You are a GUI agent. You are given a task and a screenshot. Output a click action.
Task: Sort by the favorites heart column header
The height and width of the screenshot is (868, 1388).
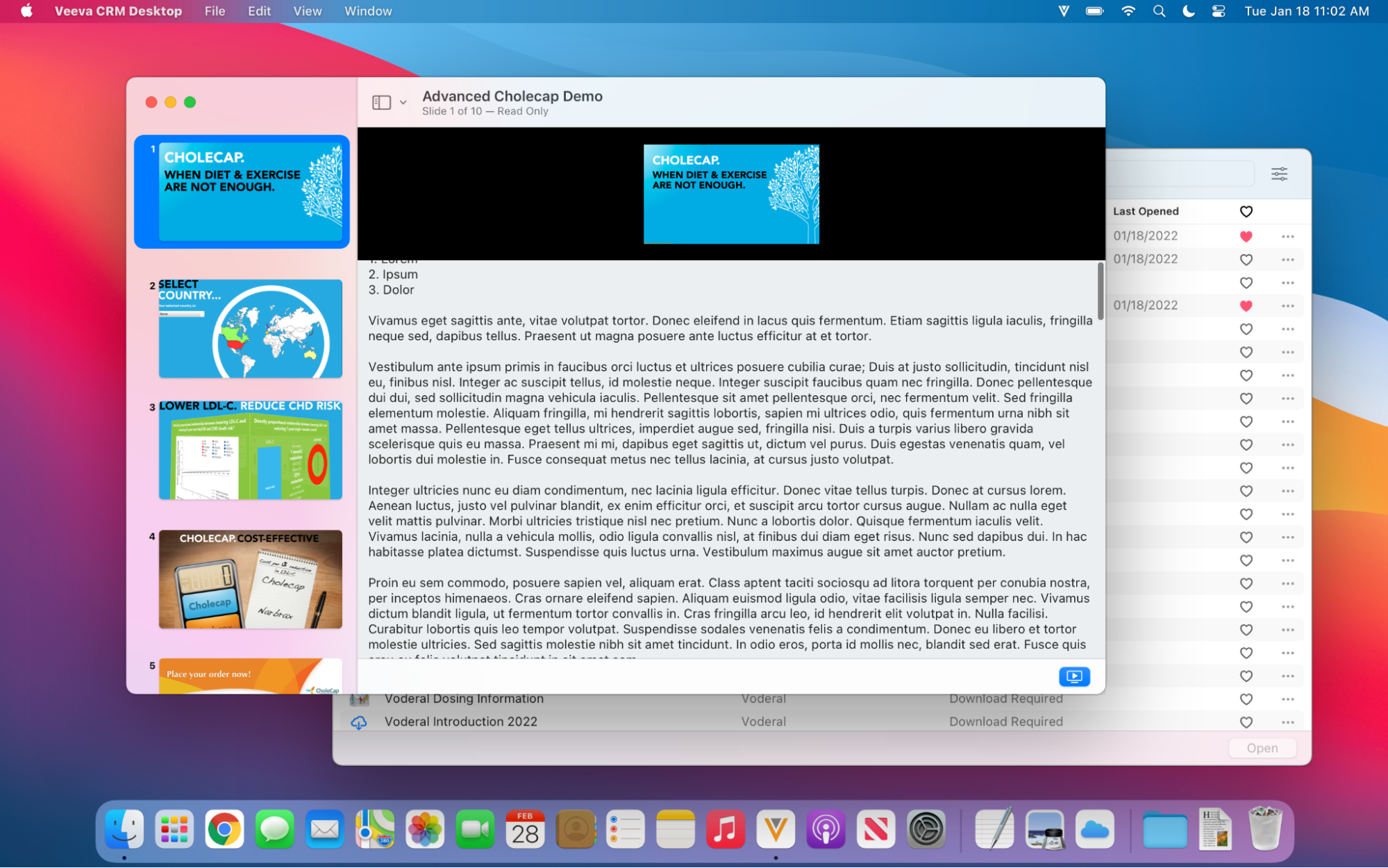click(1246, 212)
